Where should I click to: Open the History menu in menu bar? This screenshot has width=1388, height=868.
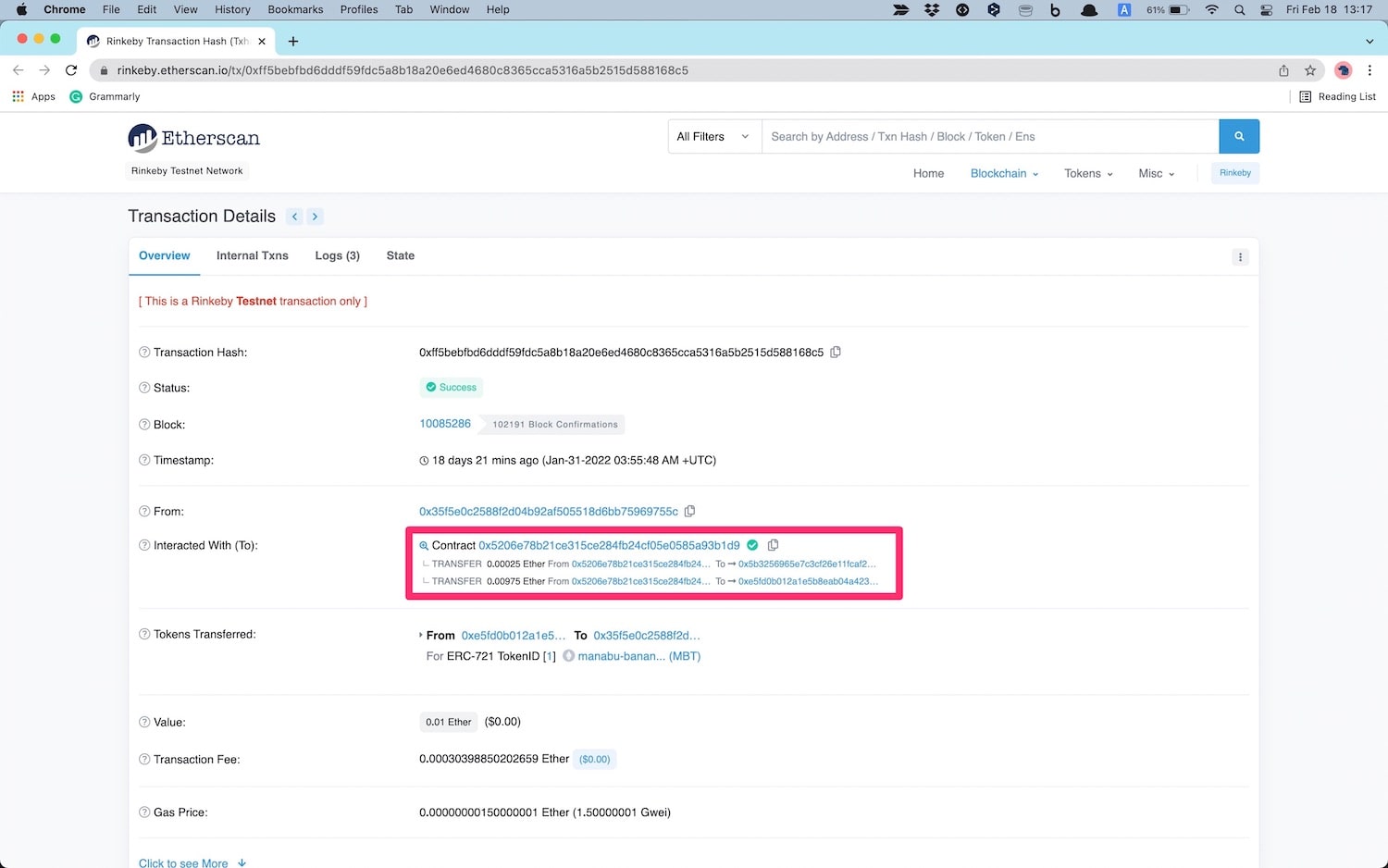point(232,9)
